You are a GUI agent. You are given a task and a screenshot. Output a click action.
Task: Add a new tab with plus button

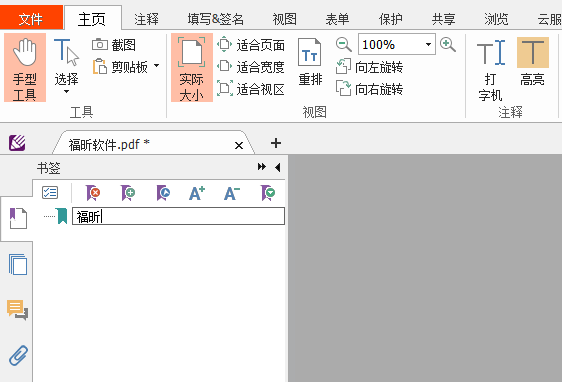(x=276, y=143)
